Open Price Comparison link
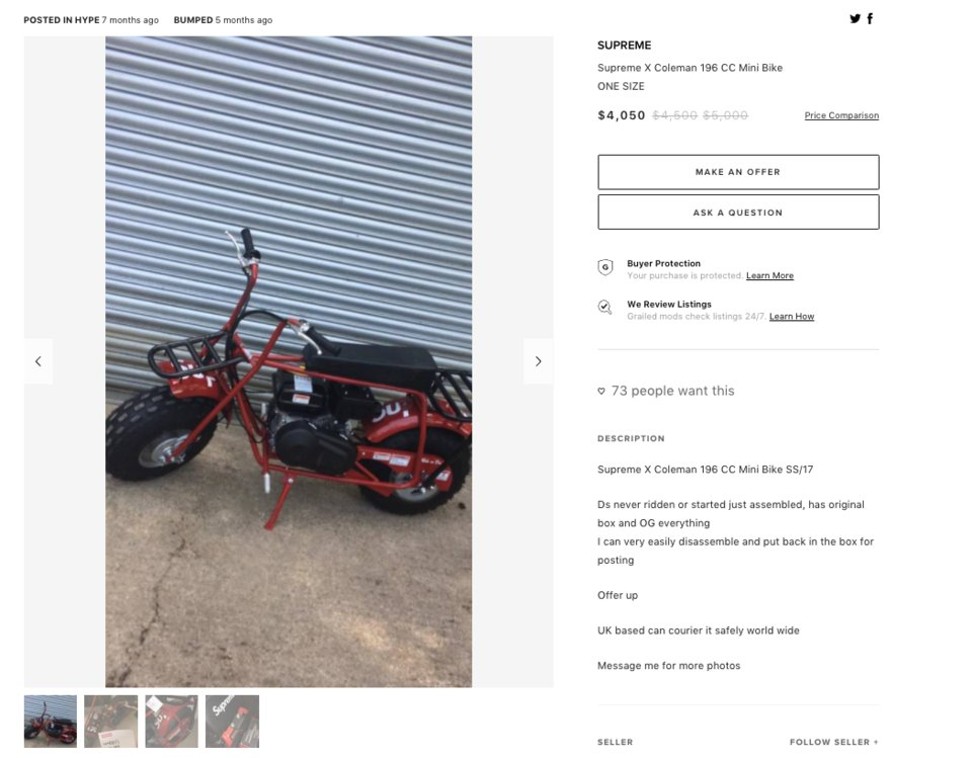This screenshot has height=758, width=972. tap(841, 115)
